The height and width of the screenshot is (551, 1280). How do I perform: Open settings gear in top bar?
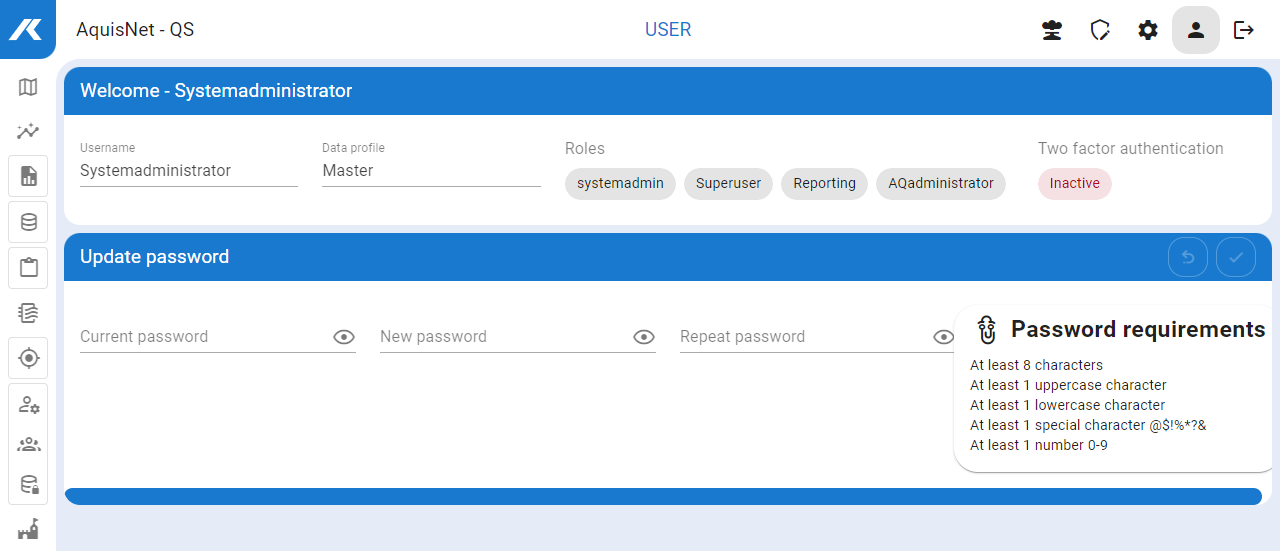1148,30
